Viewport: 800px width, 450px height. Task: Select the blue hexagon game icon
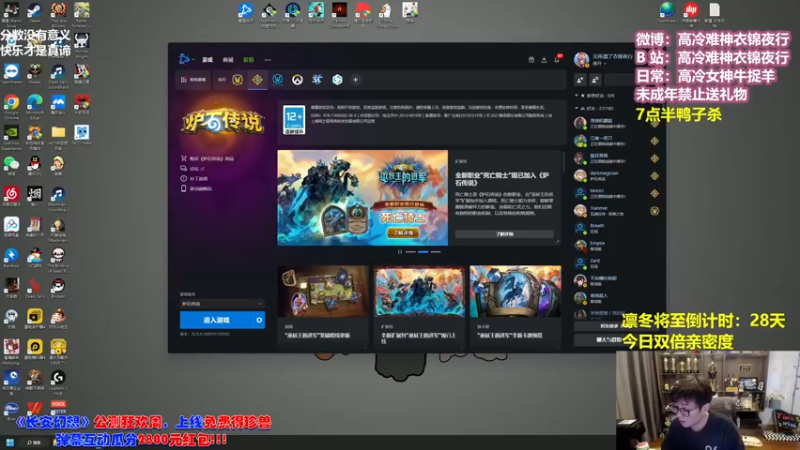click(x=337, y=80)
